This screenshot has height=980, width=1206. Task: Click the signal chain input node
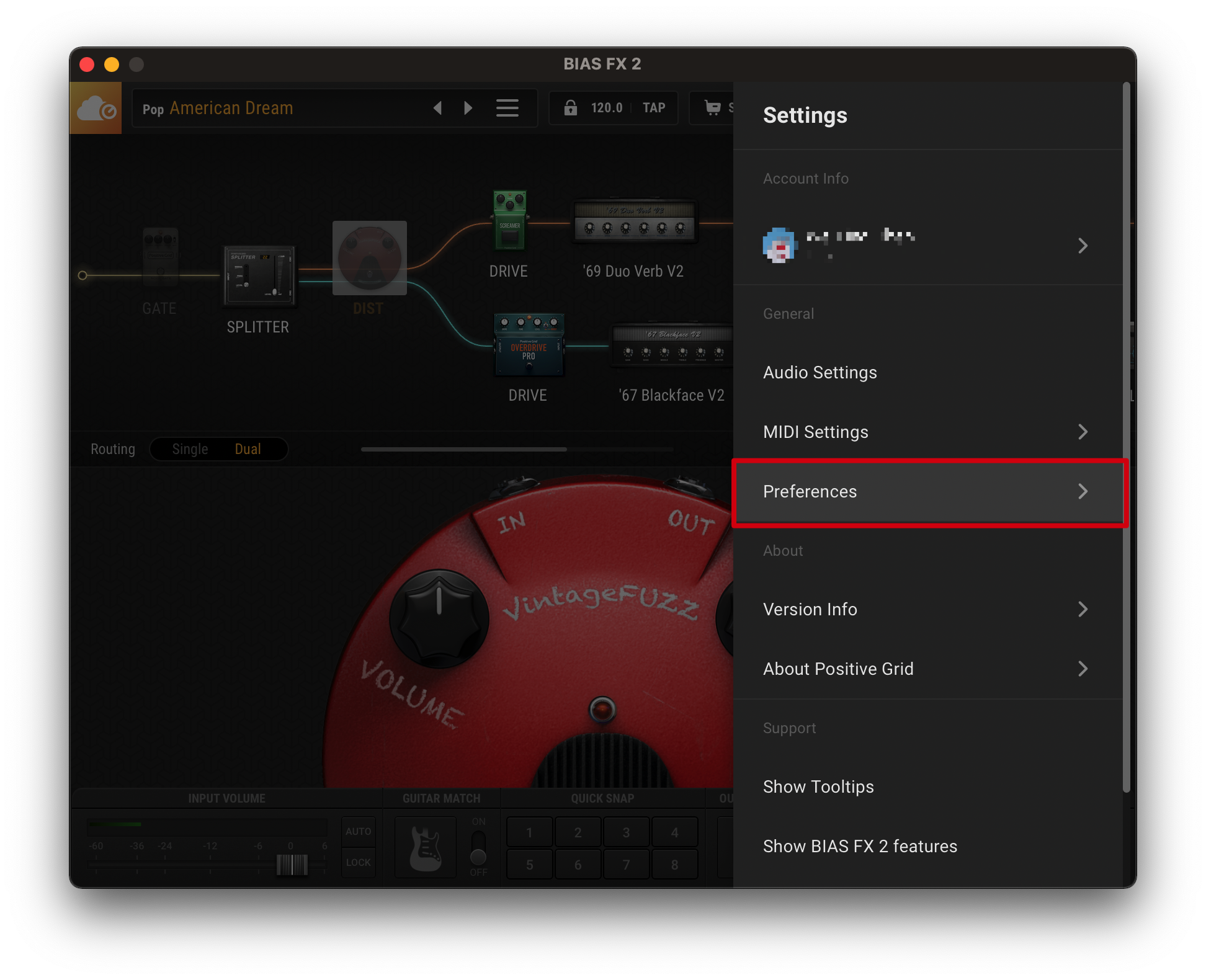83,275
